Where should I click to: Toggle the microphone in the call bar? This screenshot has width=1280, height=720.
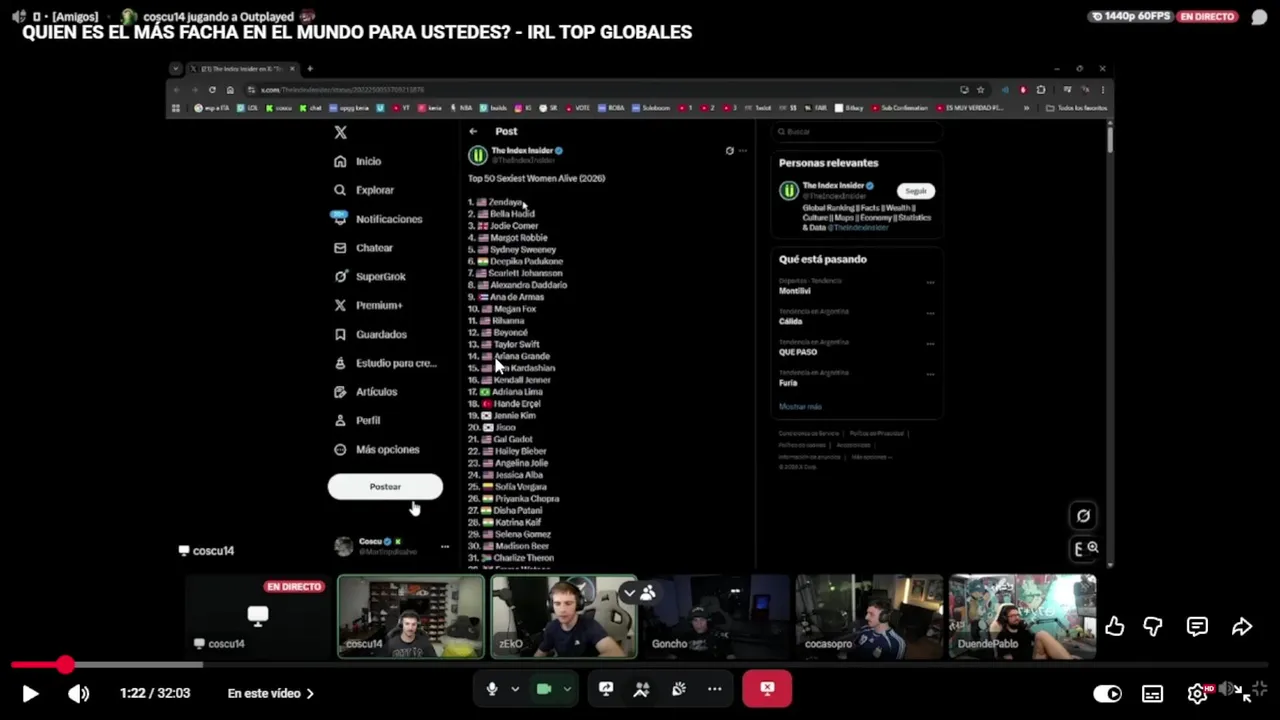coord(491,689)
